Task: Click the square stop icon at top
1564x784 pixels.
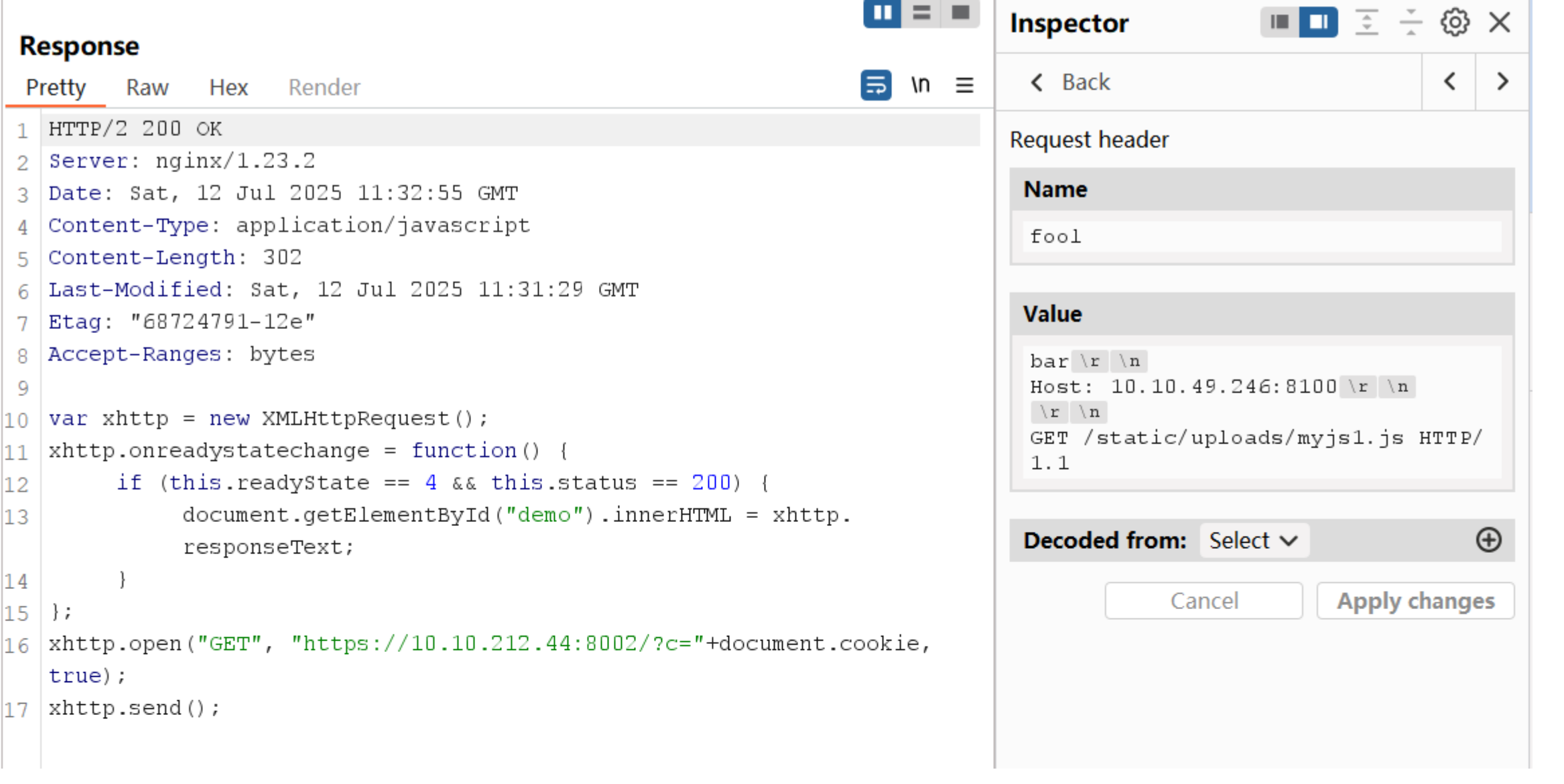Action: click(x=961, y=11)
